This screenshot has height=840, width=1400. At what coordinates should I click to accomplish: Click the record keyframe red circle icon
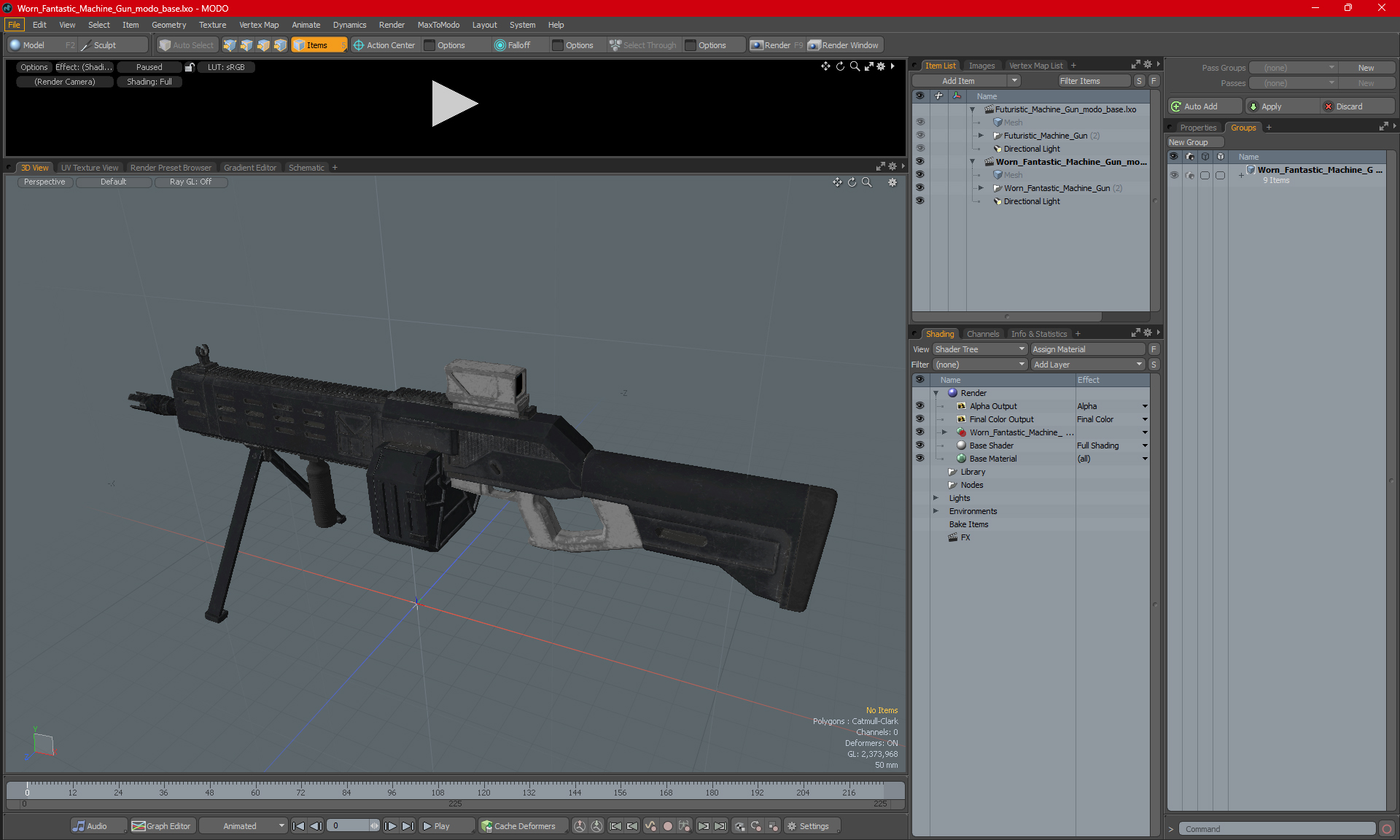point(667,826)
